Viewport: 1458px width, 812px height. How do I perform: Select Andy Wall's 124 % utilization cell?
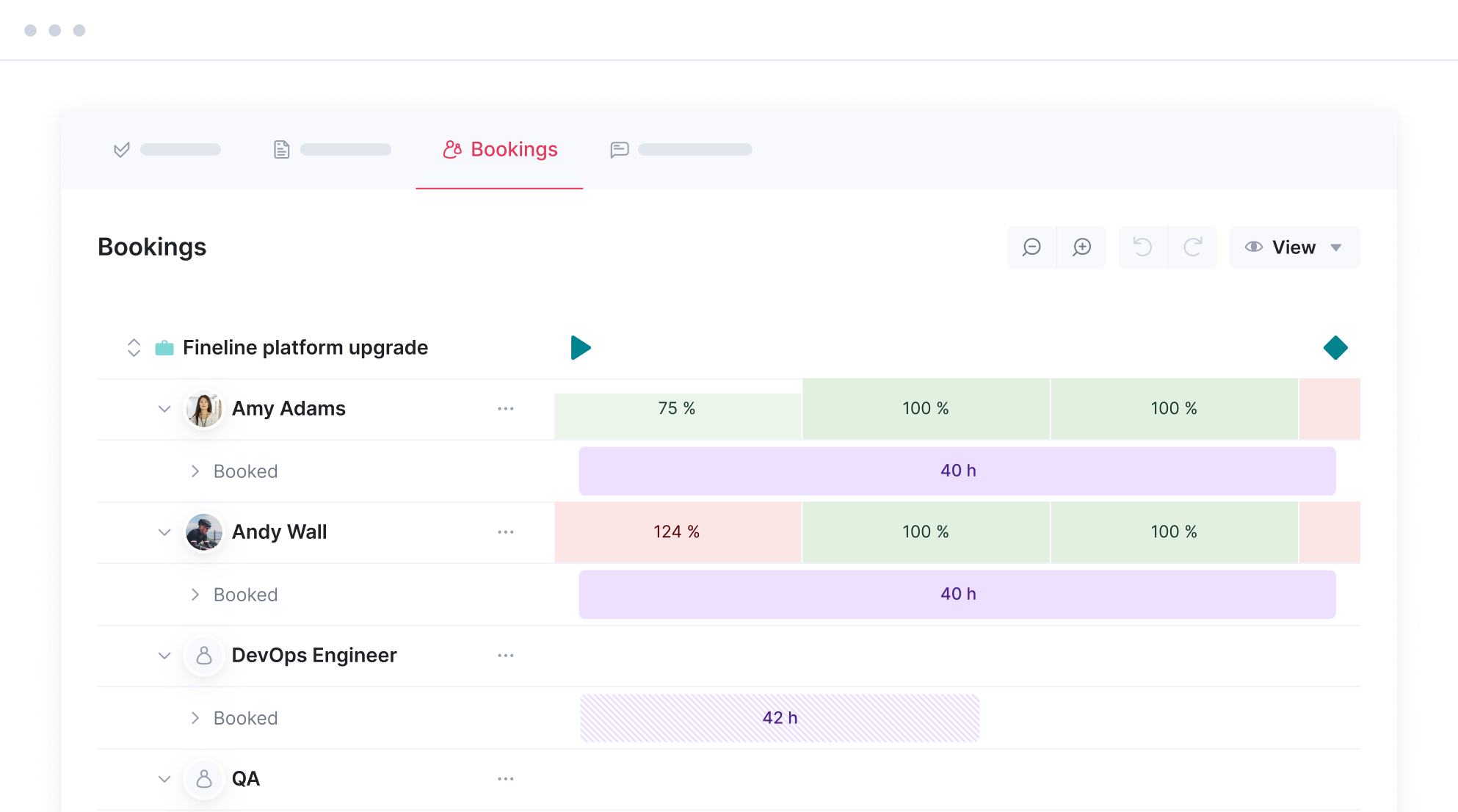(677, 532)
